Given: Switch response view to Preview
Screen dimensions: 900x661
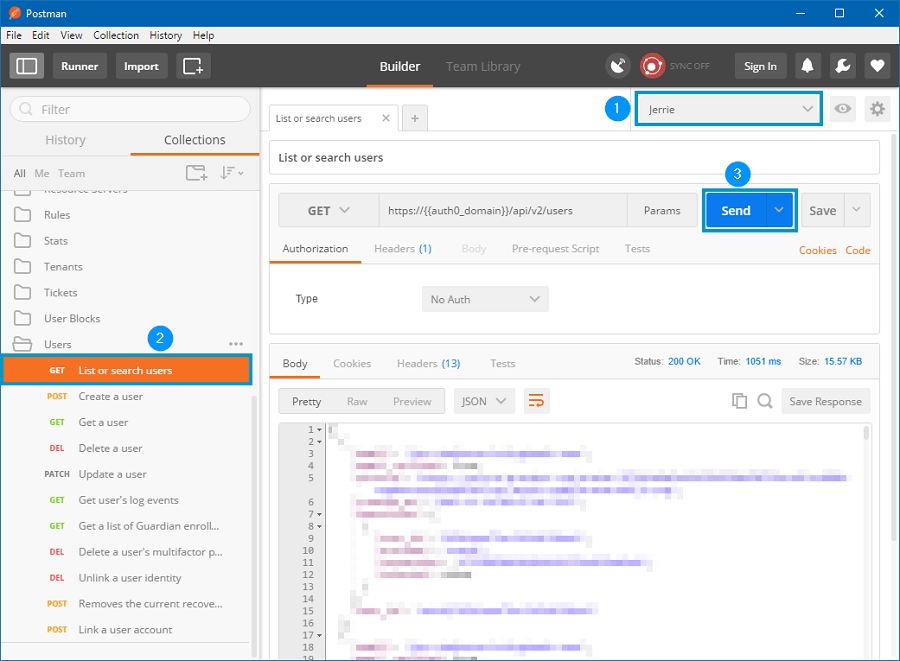Looking at the screenshot, I should coord(412,401).
